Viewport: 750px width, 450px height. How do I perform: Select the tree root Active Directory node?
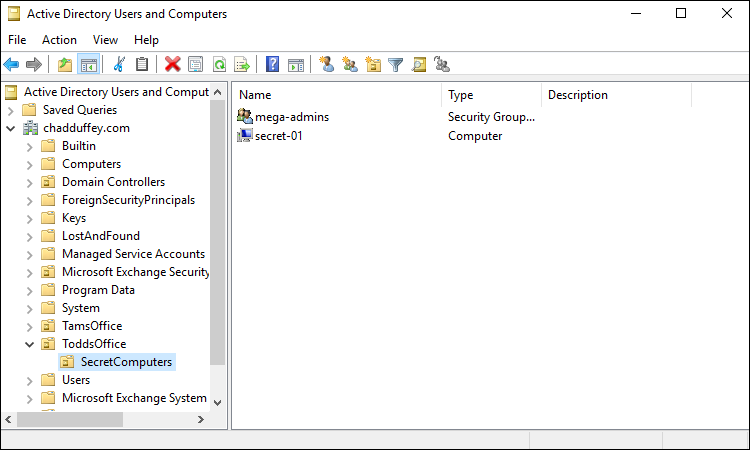pos(116,92)
